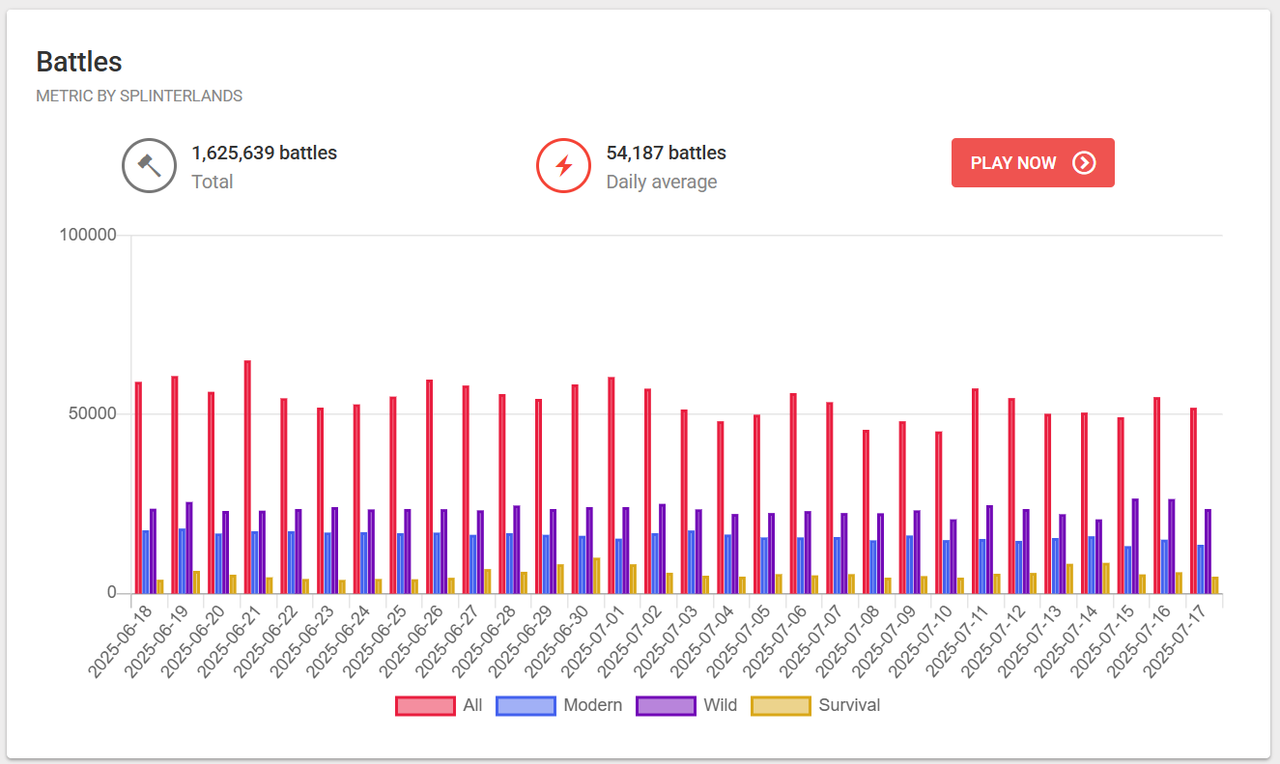This screenshot has width=1280, height=764.
Task: Click the 'All' legend label
Action: coord(473,705)
